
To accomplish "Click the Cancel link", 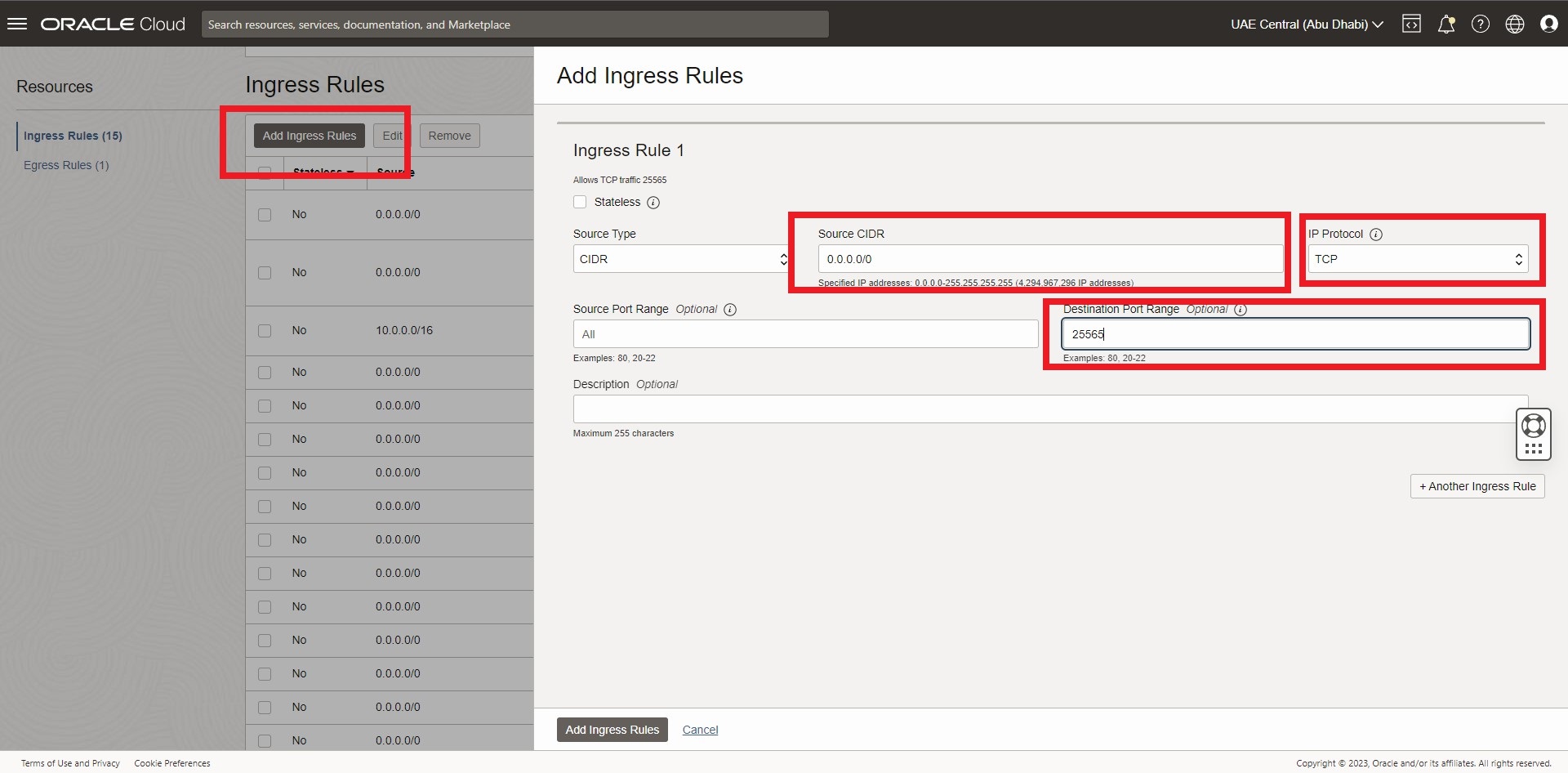I will pyautogui.click(x=700, y=730).
